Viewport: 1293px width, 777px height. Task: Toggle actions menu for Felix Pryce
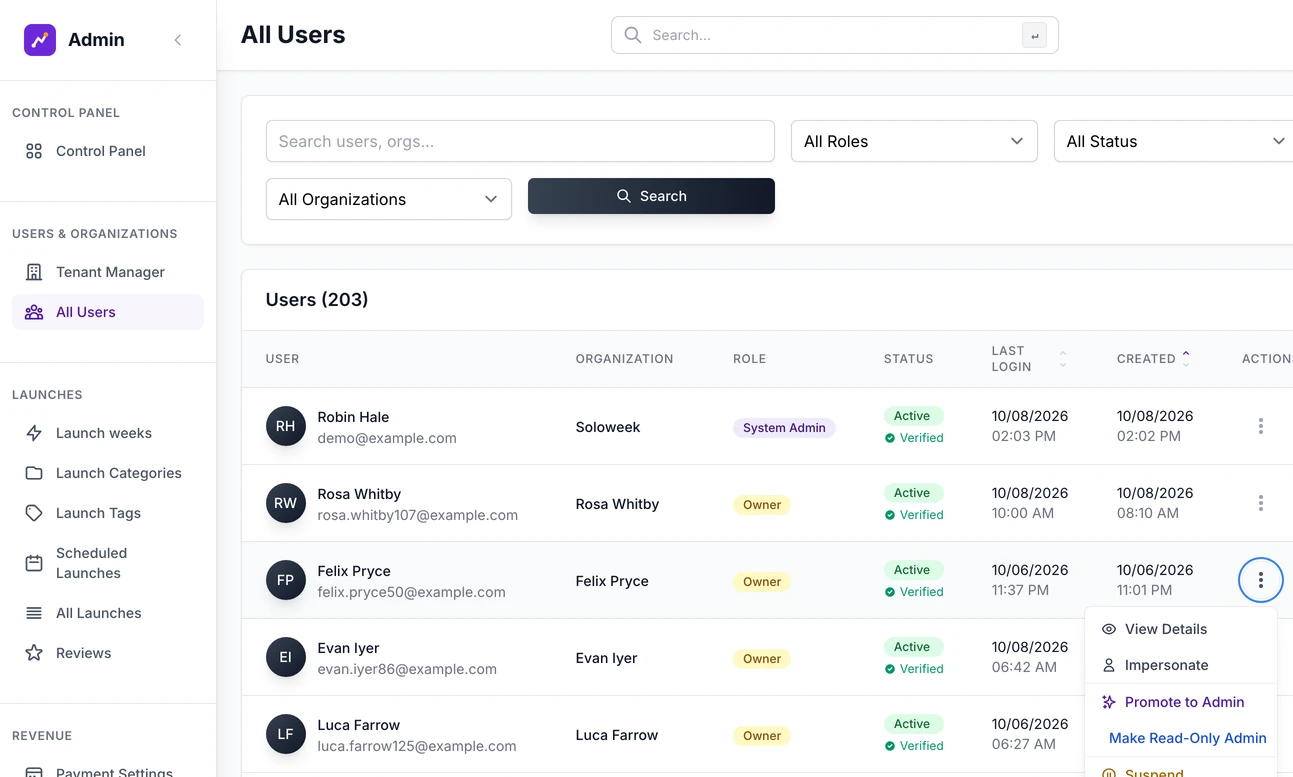tap(1260, 580)
